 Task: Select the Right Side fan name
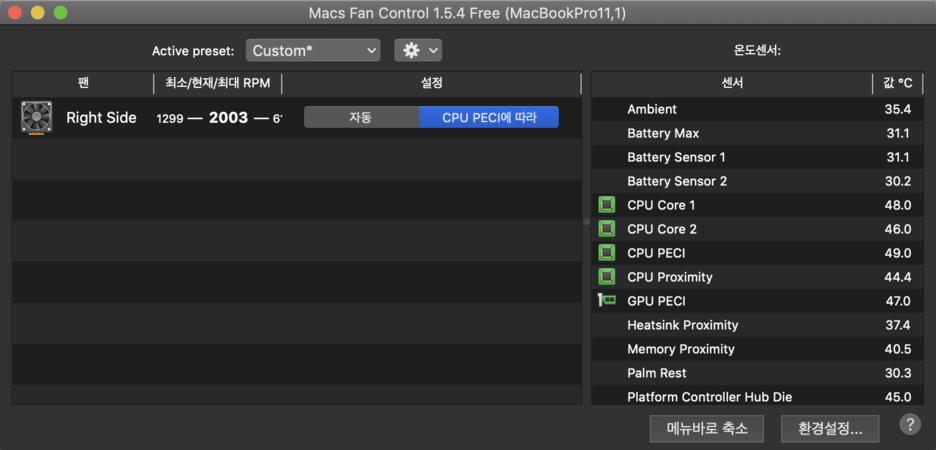click(x=101, y=118)
